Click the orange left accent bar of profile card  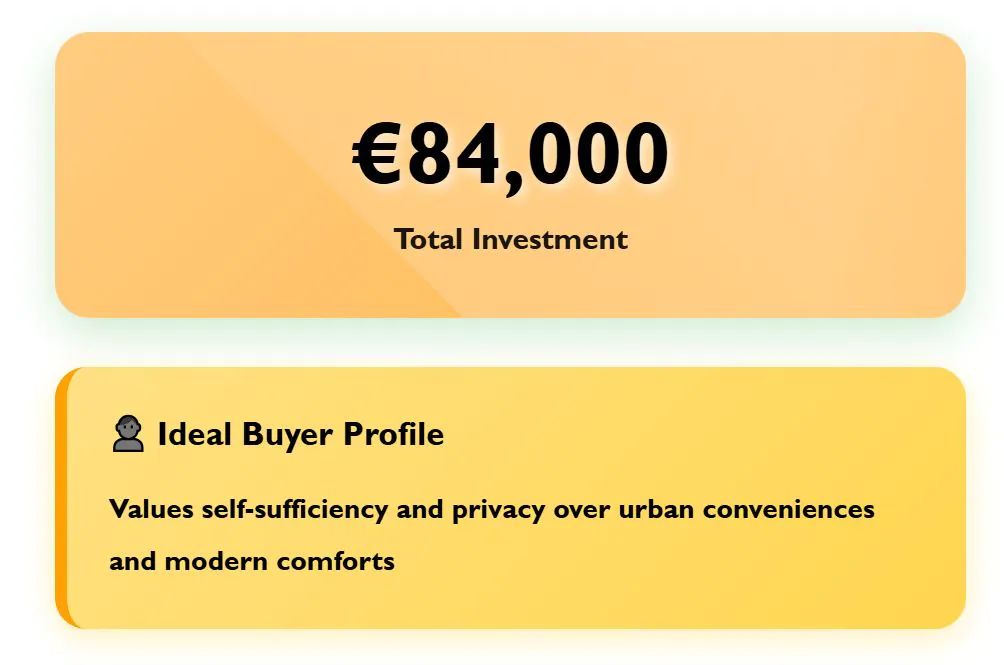[61, 498]
